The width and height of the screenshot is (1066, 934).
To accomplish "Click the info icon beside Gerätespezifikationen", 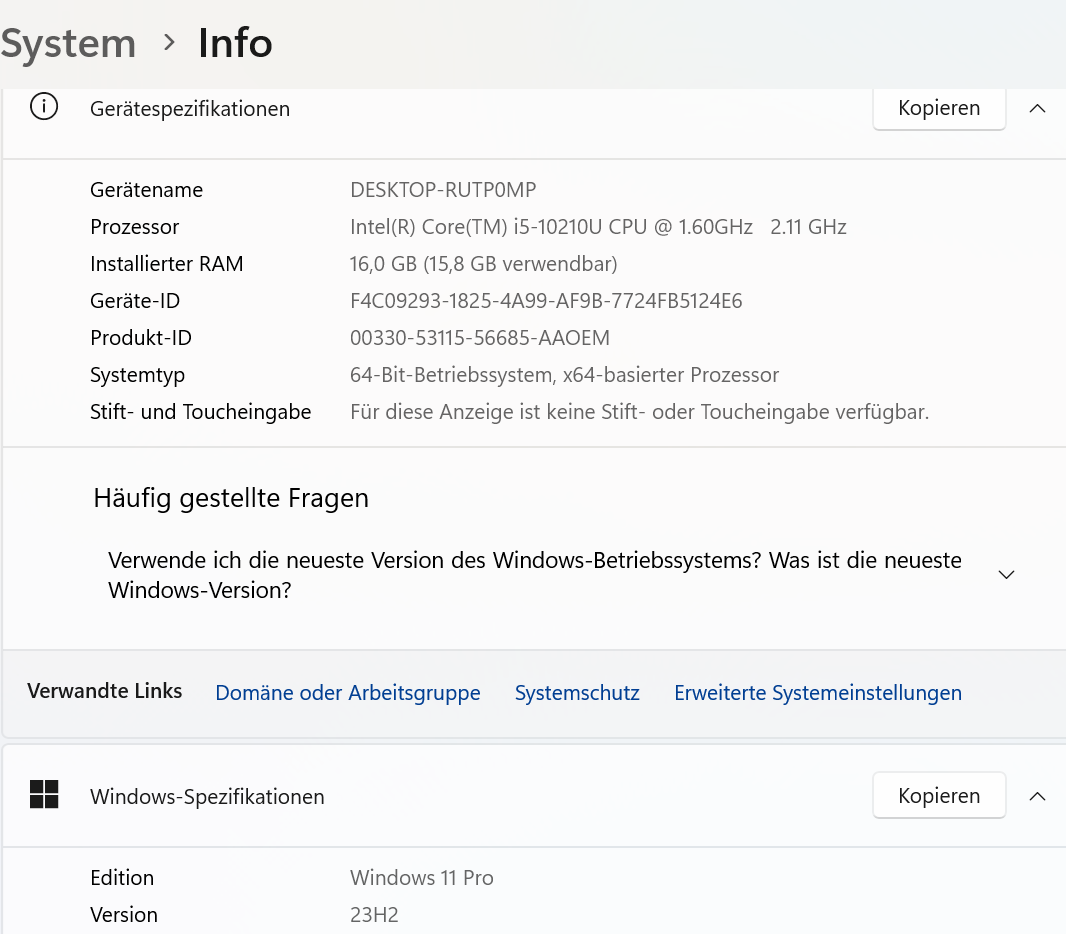I will [x=44, y=107].
